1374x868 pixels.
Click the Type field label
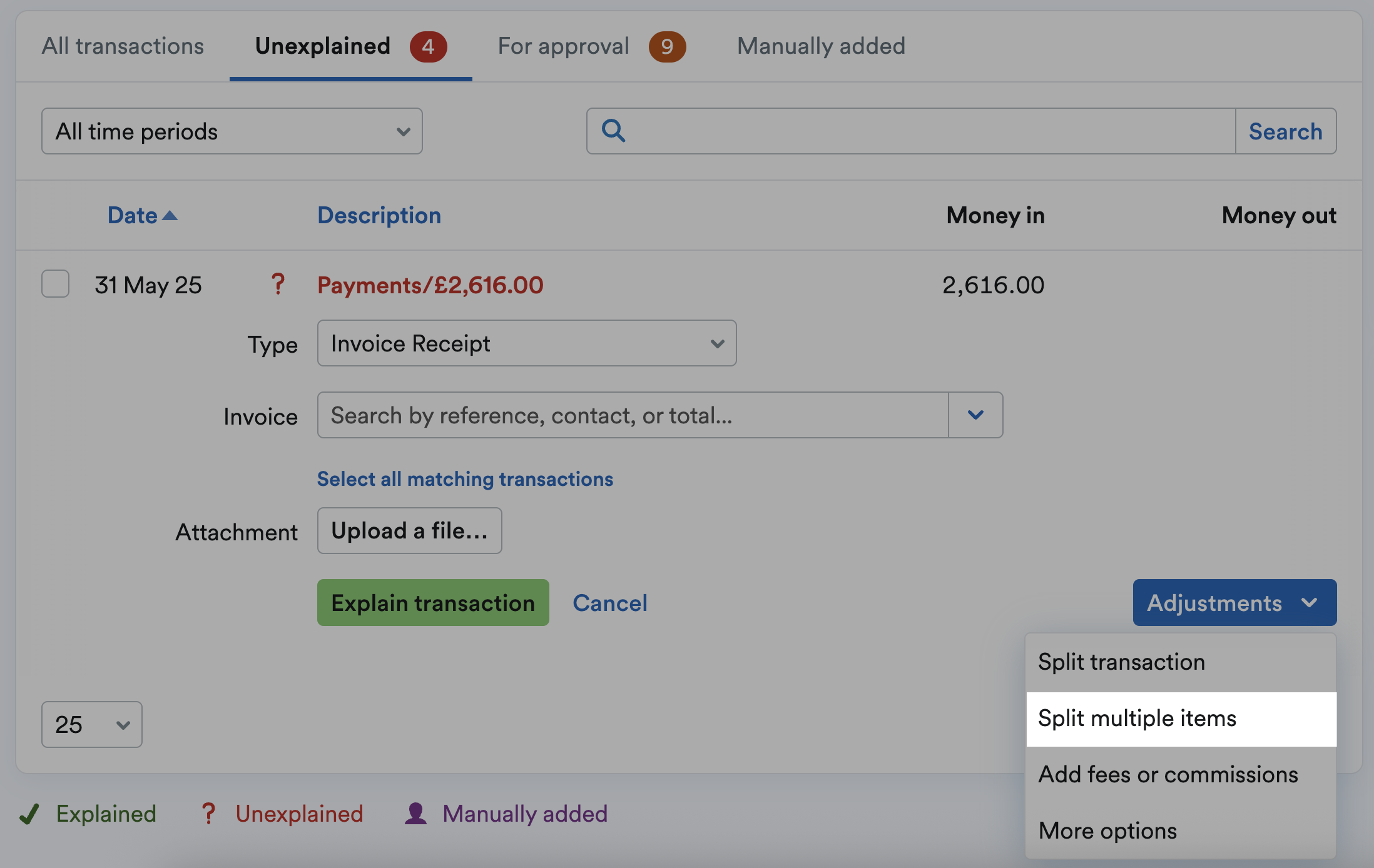272,345
